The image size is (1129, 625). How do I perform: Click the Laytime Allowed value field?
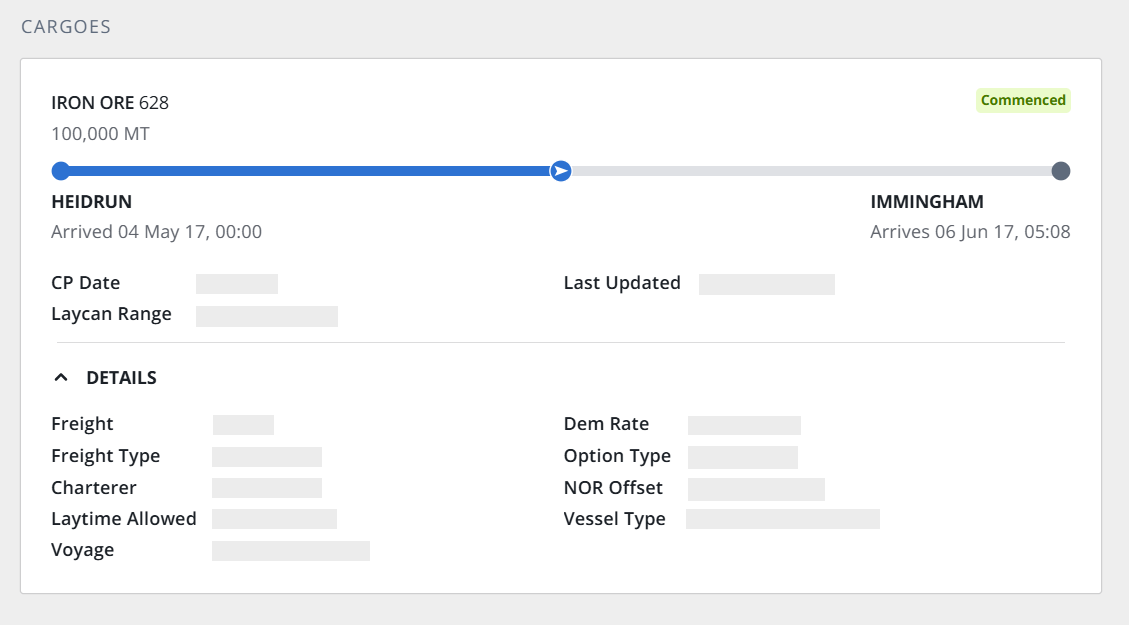(x=274, y=519)
